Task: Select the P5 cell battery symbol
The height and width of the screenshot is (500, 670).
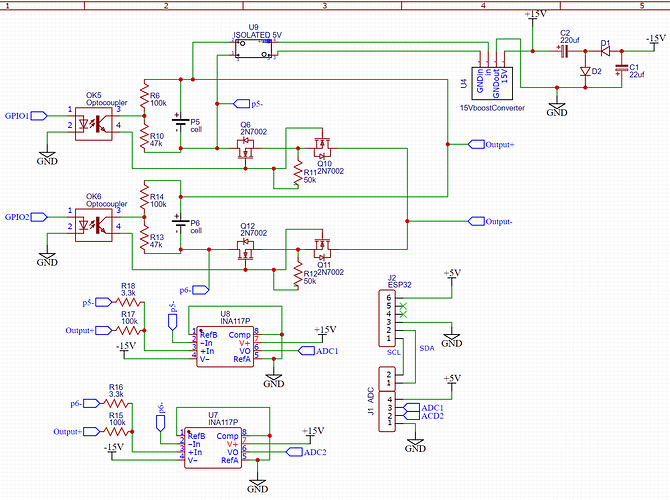Action: (180, 121)
